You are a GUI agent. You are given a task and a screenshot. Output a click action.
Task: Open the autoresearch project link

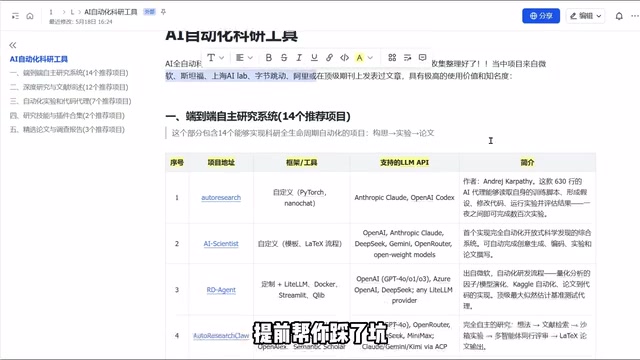pos(221,198)
